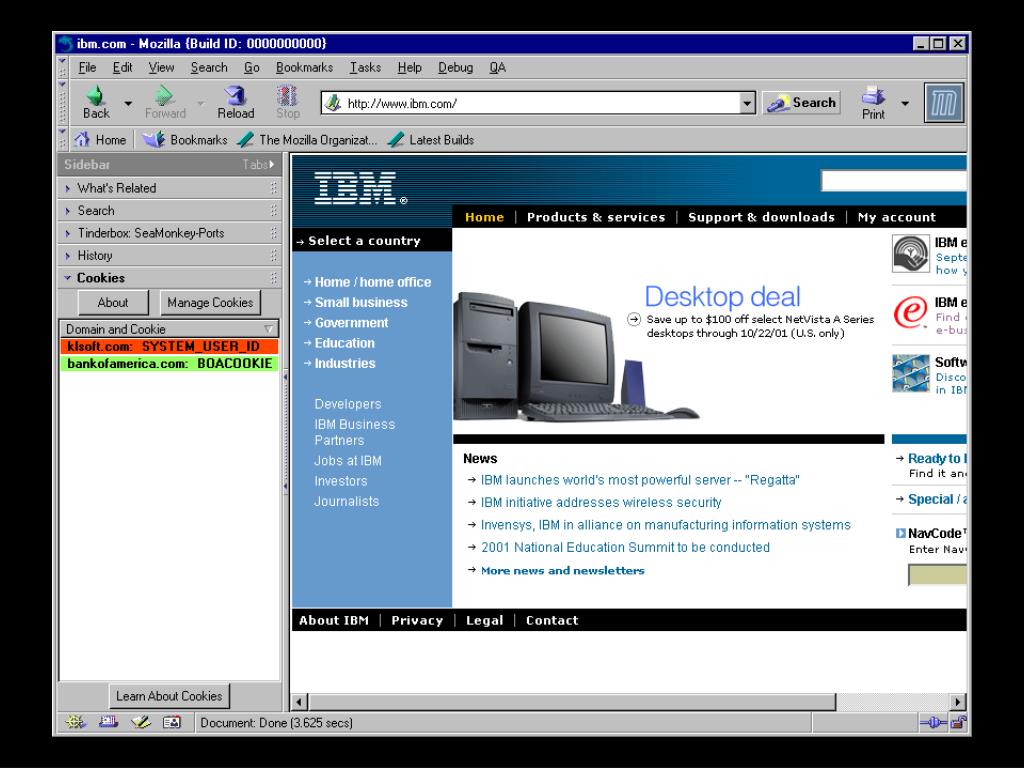Click the Software thumbnail image
This screenshot has height=768, width=1024.
910,373
